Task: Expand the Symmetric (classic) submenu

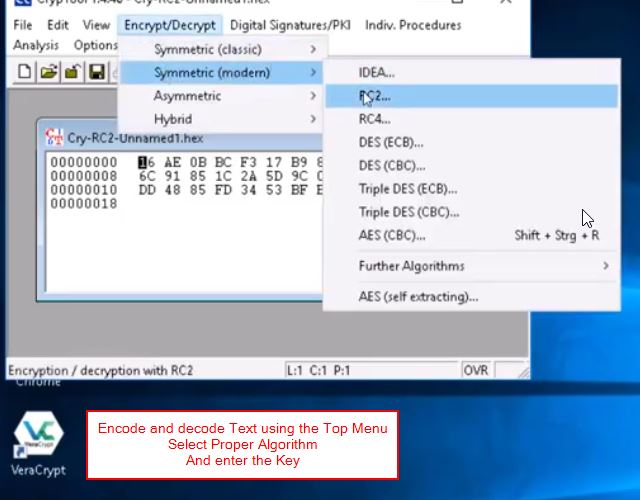Action: (222, 49)
